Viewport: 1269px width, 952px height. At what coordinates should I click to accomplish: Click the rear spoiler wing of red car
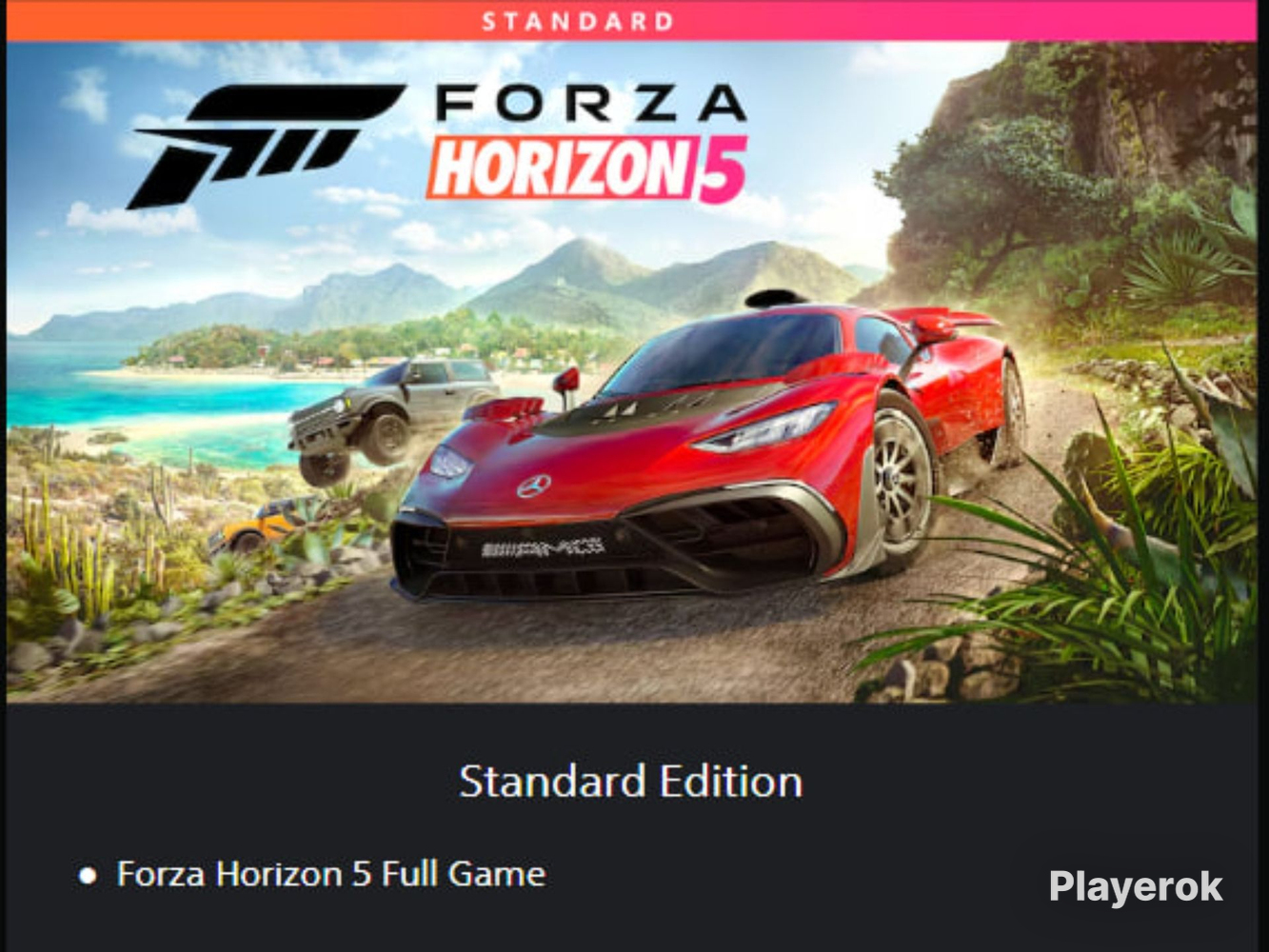pyautogui.click(x=942, y=317)
